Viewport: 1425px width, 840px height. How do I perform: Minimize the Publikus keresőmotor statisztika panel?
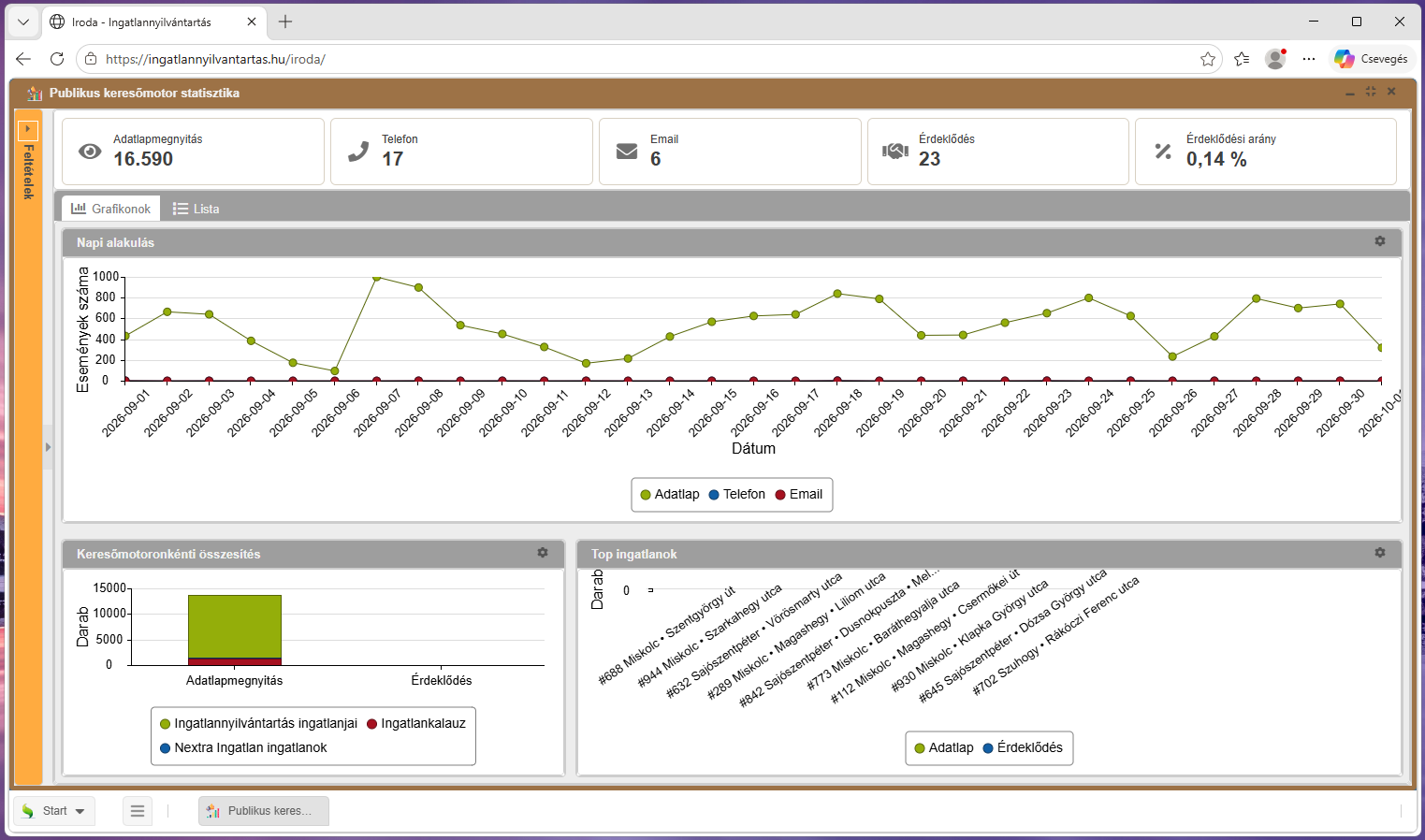(1350, 93)
